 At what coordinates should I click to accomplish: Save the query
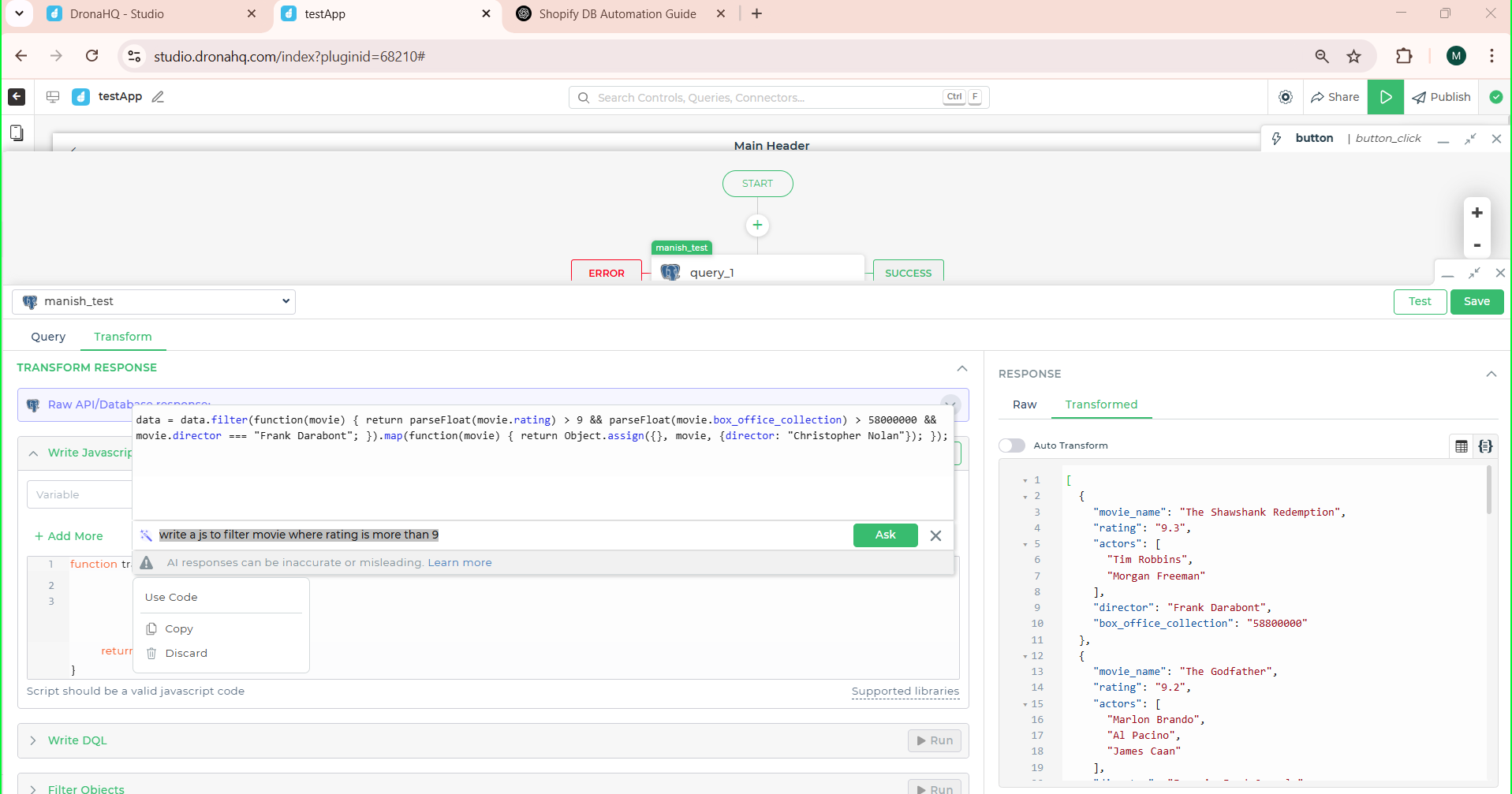(1477, 302)
